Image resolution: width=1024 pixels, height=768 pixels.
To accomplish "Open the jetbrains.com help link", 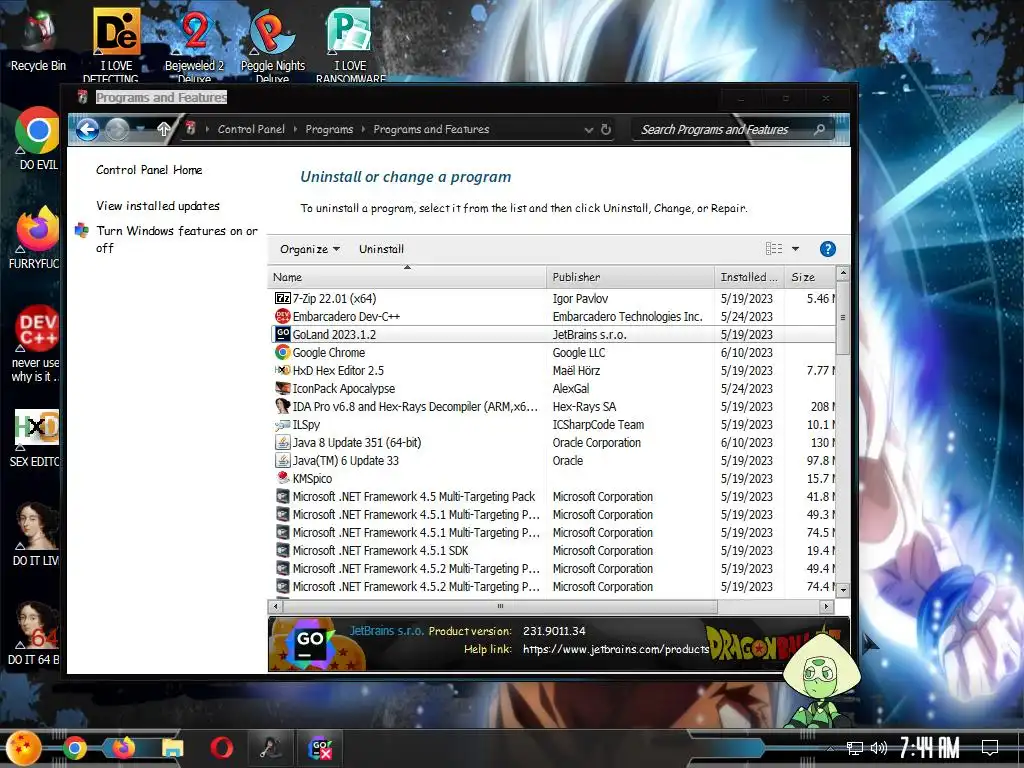I will click(616, 649).
